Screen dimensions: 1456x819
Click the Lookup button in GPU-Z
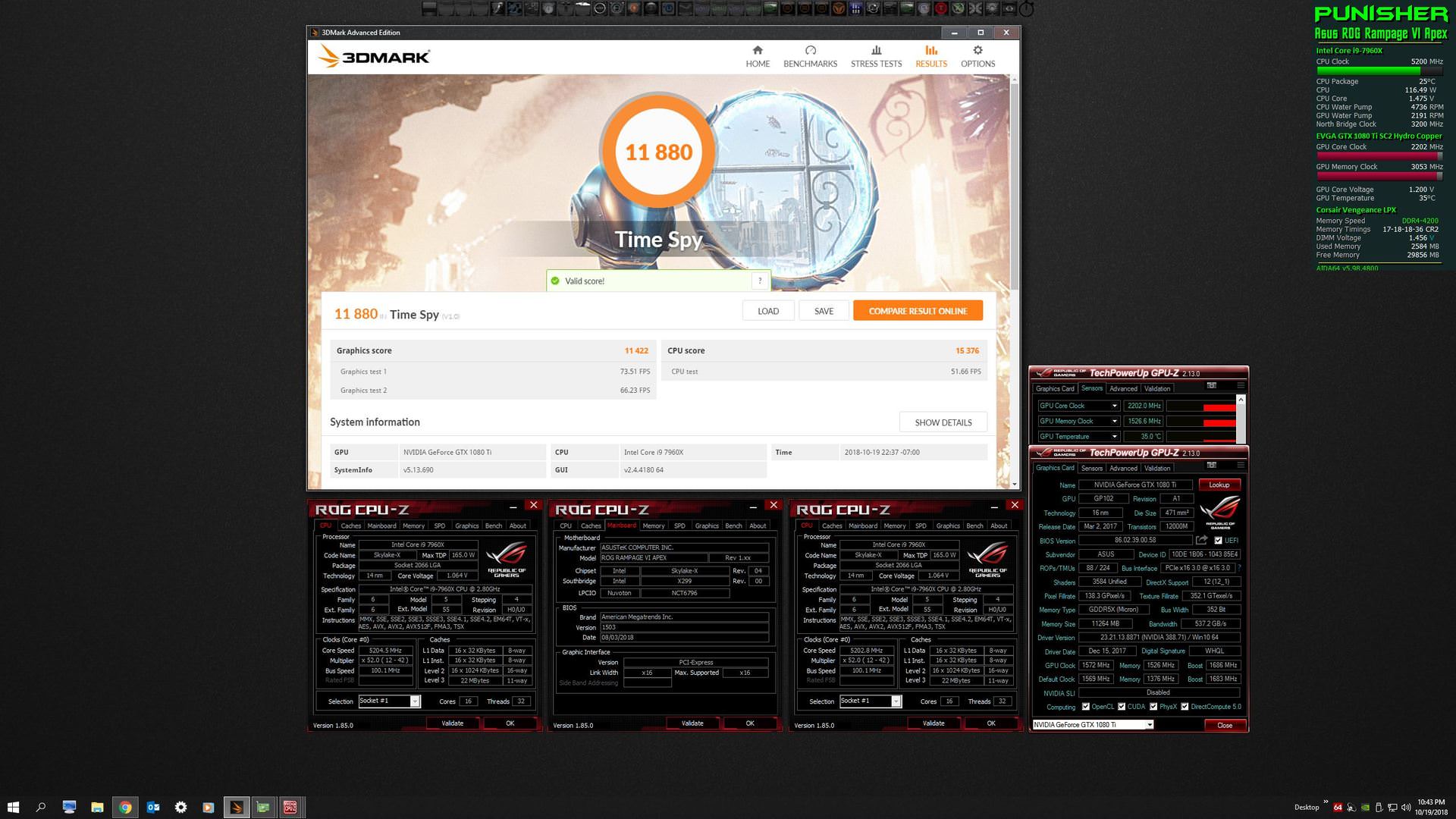coord(1219,485)
